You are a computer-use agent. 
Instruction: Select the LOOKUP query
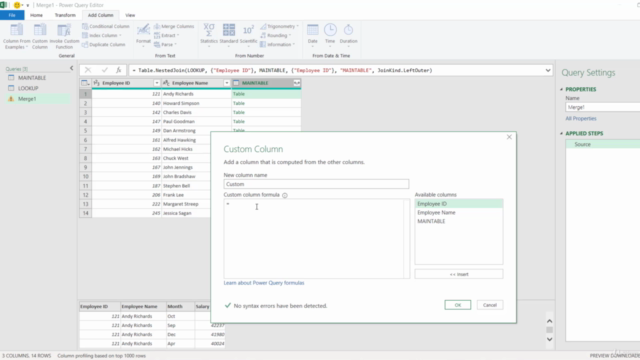28,88
